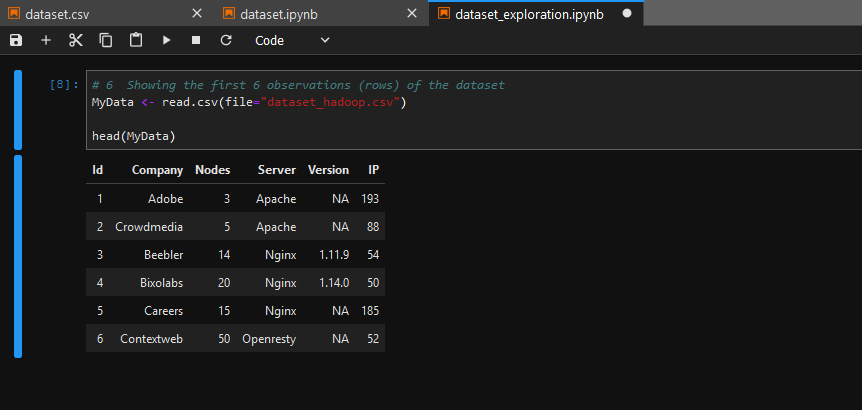The height and width of the screenshot is (410, 862).
Task: Select the Bixolabs cell
Action: (162, 283)
